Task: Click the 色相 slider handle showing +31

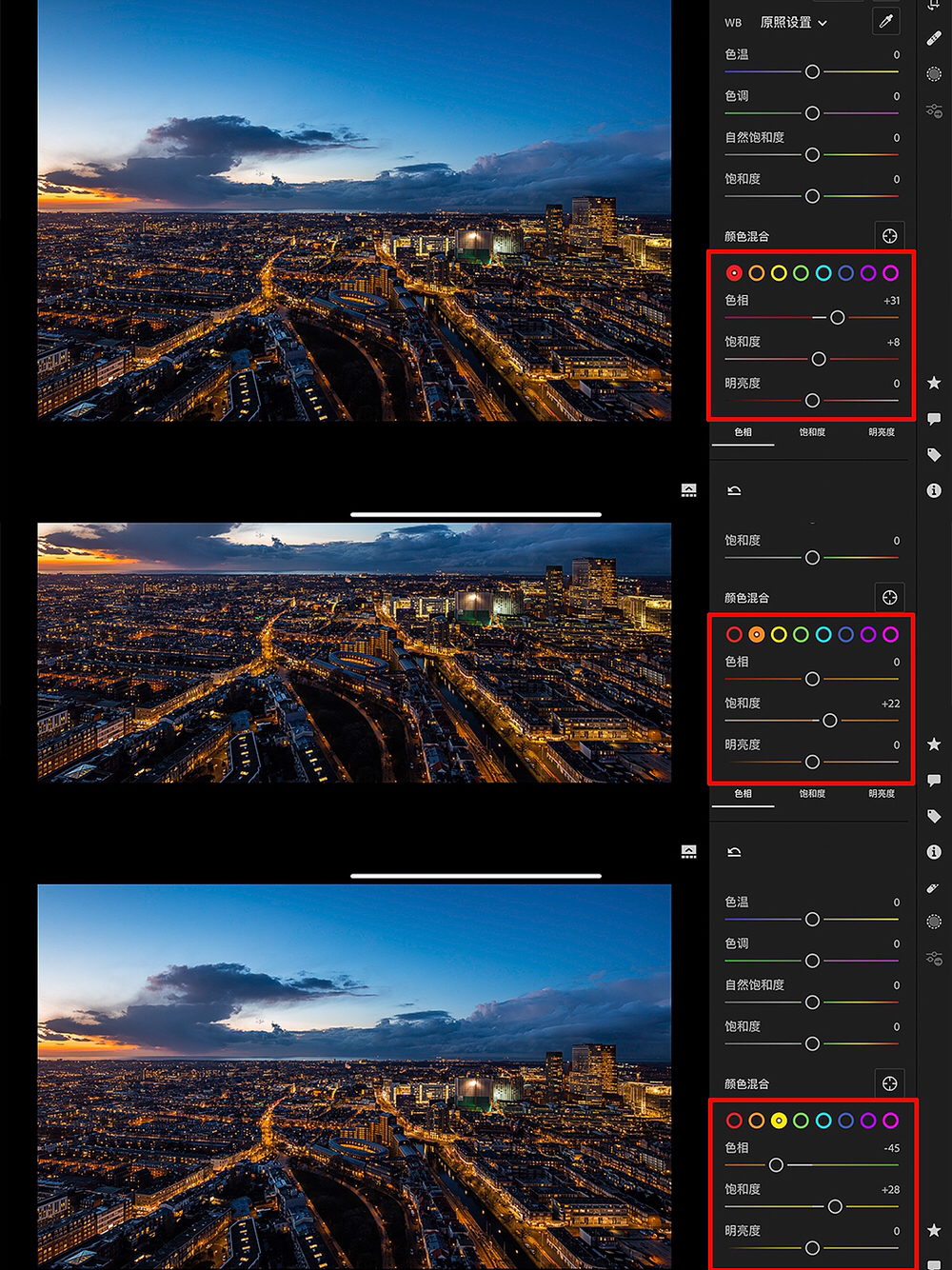Action: coord(837,318)
